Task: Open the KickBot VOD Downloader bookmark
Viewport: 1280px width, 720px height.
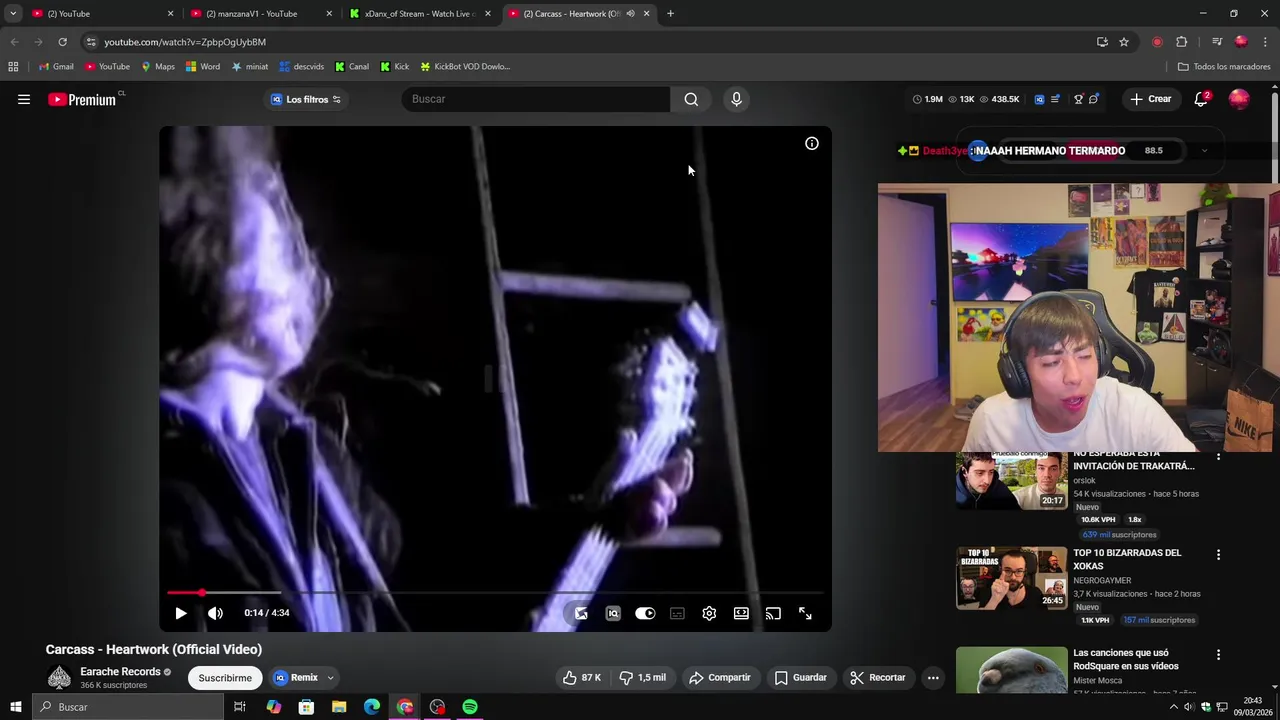Action: 465,67
